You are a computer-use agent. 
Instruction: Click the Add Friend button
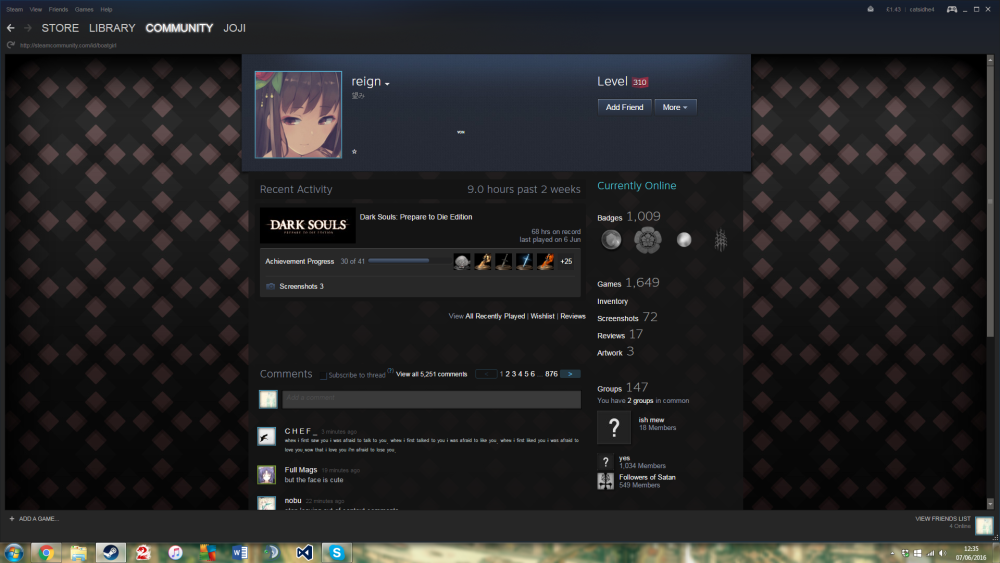pos(624,107)
